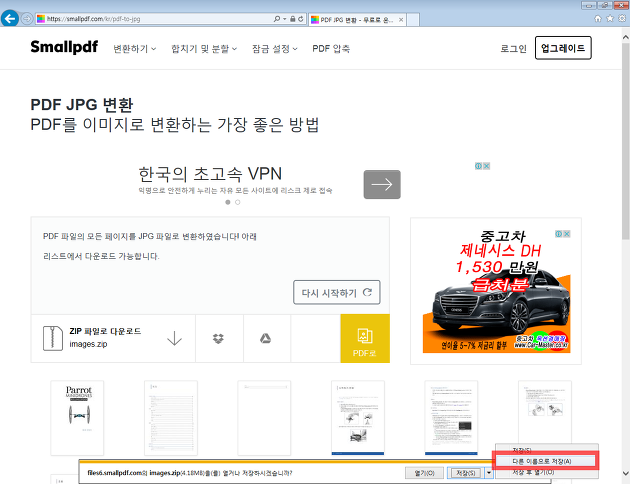Open the PDF 압축 menu item

pyautogui.click(x=331, y=49)
